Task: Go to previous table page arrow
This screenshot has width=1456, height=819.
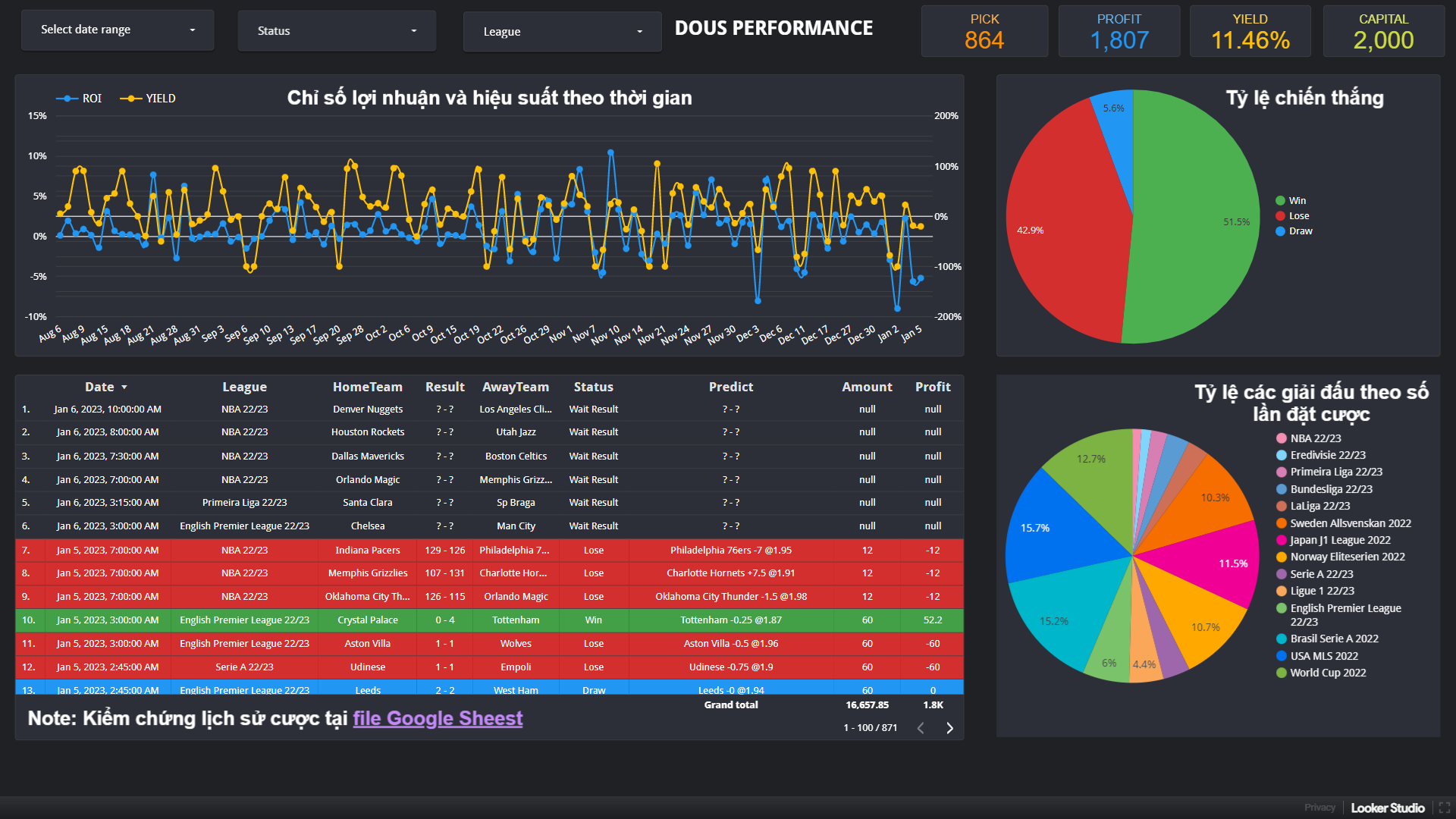Action: [x=921, y=728]
